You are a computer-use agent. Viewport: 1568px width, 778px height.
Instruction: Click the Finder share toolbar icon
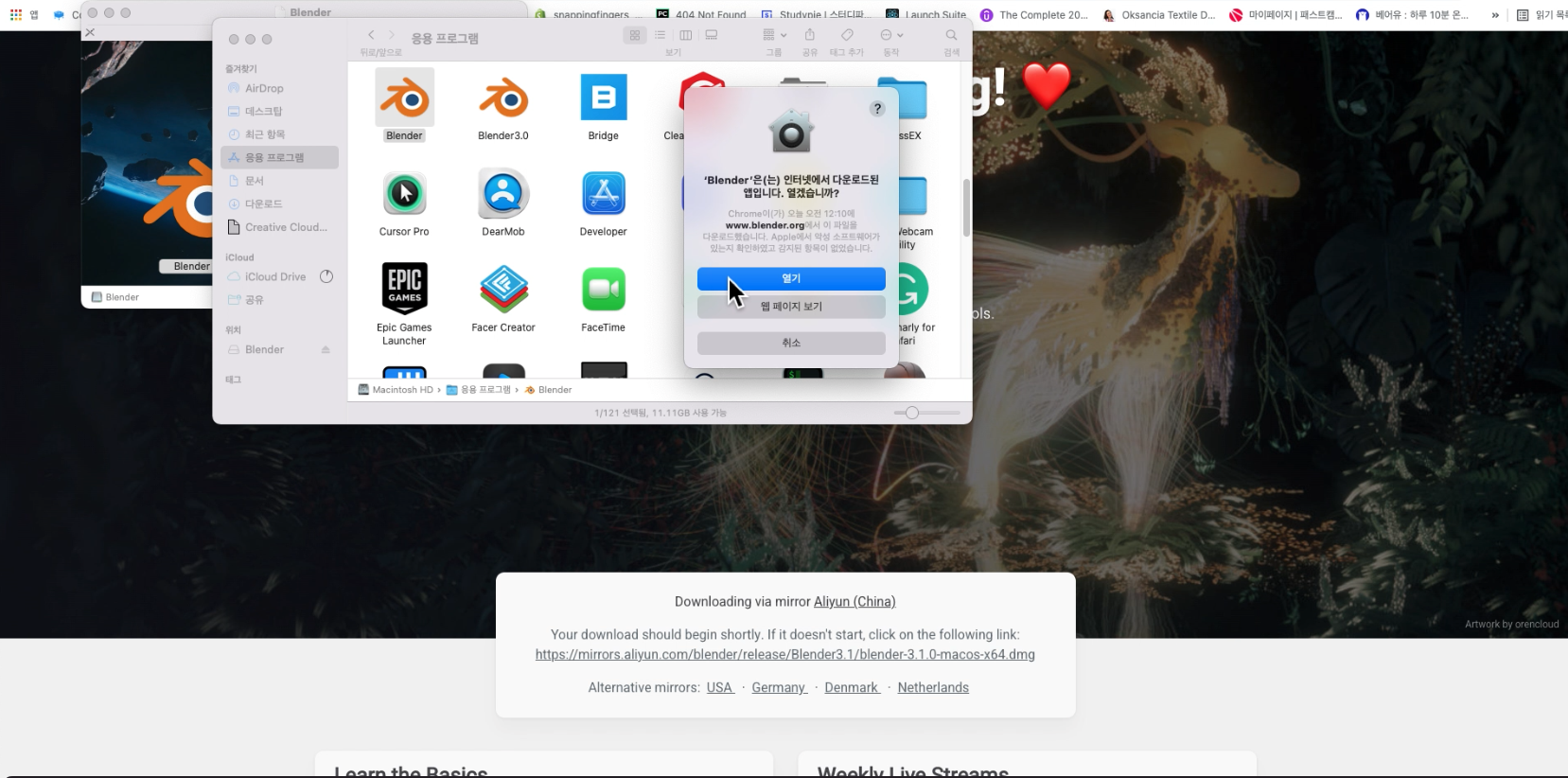810,35
